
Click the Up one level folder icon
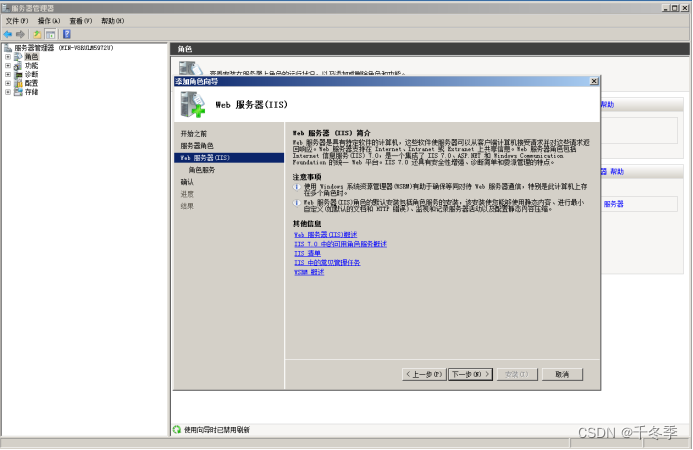37,34
